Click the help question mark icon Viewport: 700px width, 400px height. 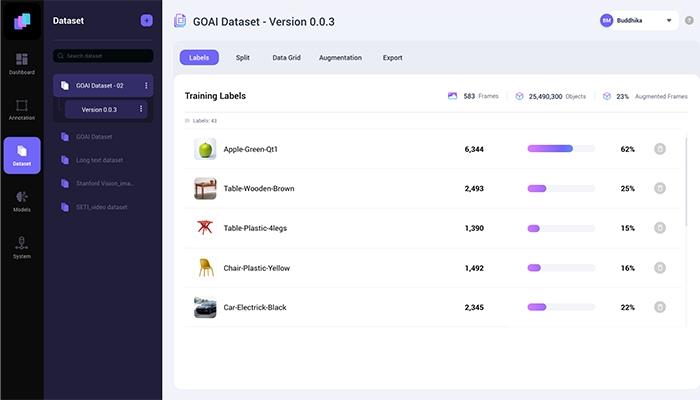(x=689, y=21)
